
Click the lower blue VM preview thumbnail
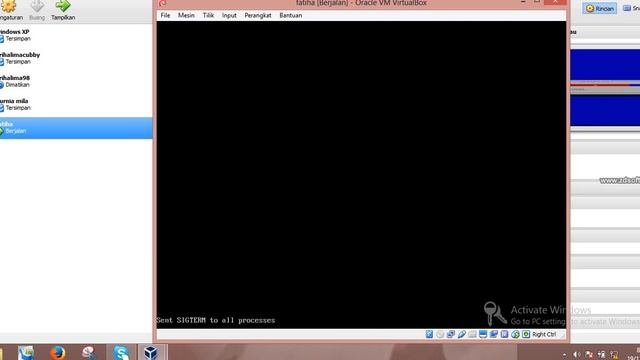[605, 110]
